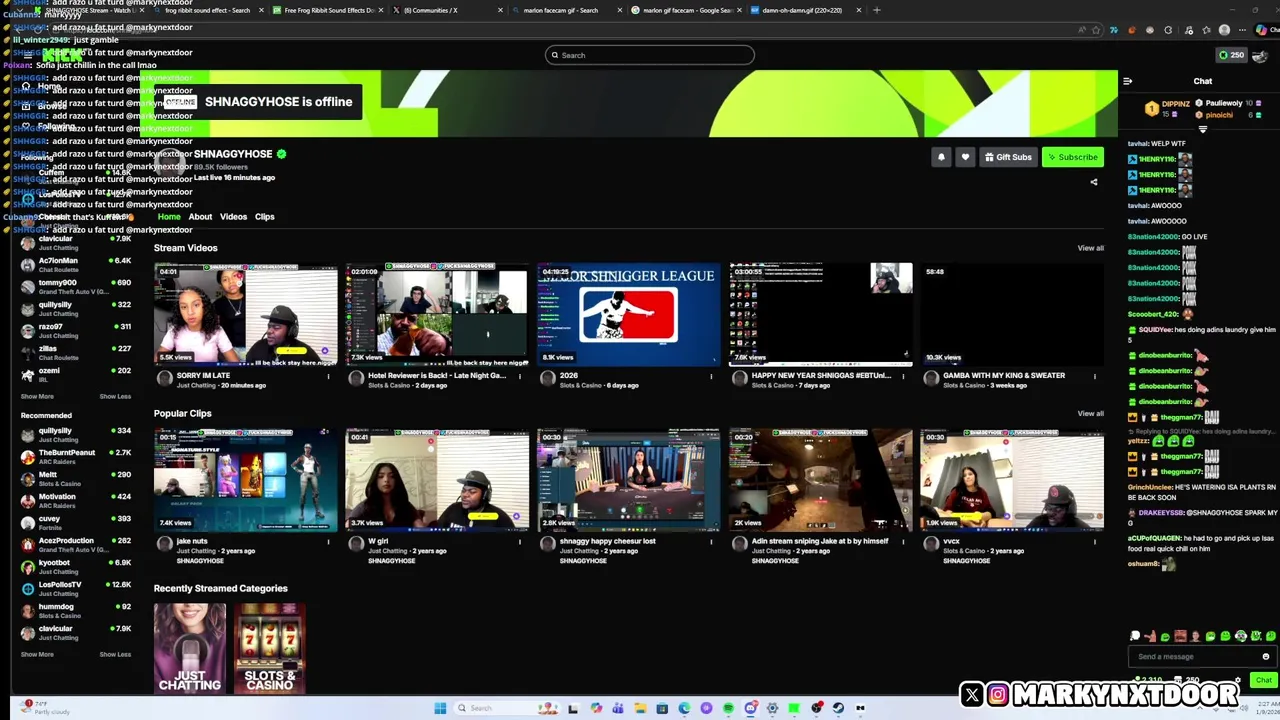Open OBS Studio from the taskbar
The image size is (1280, 720).
(x=816, y=708)
